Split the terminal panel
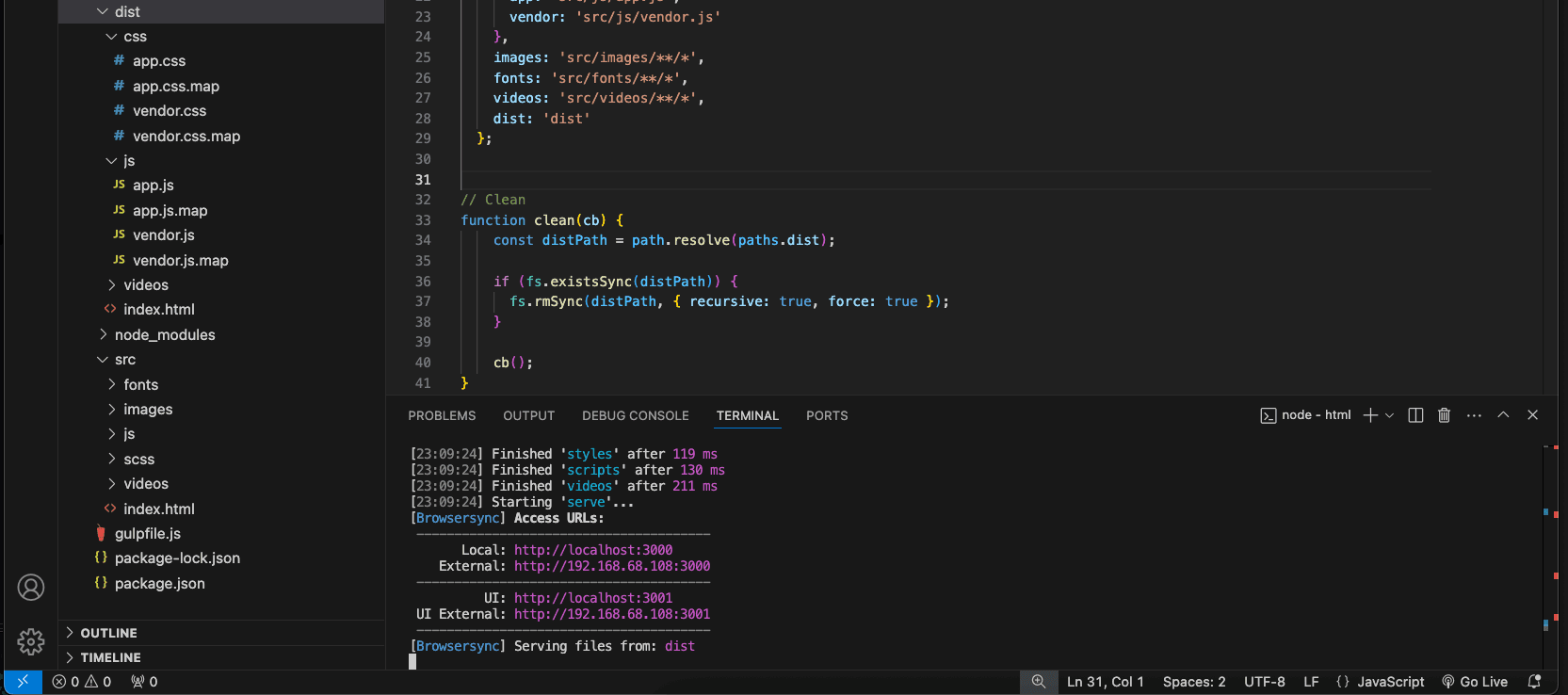Screen dimensions: 1568x695 [x=1415, y=415]
